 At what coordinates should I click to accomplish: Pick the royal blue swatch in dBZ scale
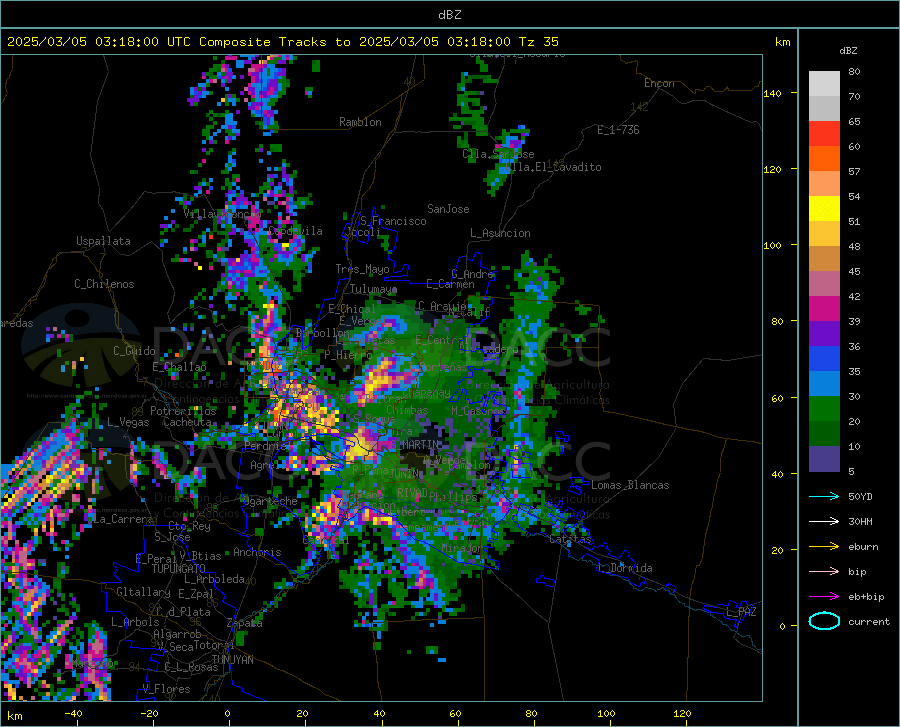pyautogui.click(x=824, y=359)
